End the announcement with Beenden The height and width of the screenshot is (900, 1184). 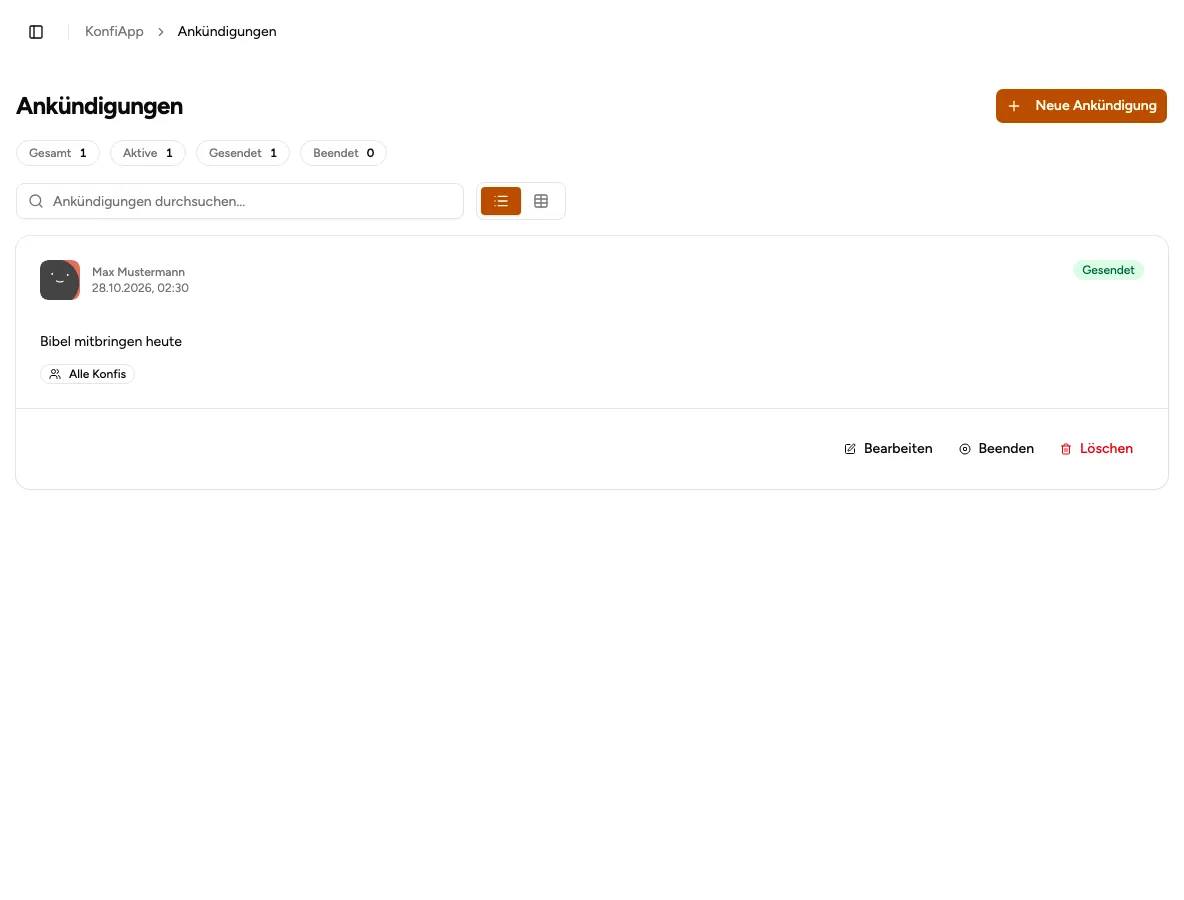(996, 448)
